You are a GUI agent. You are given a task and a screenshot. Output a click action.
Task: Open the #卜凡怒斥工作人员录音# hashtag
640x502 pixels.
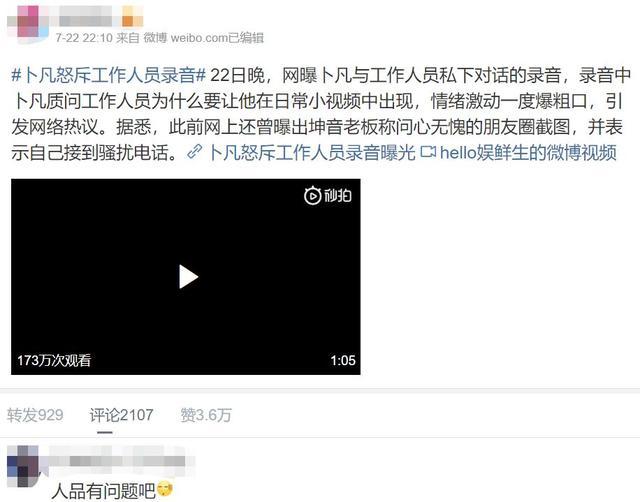tap(109, 76)
